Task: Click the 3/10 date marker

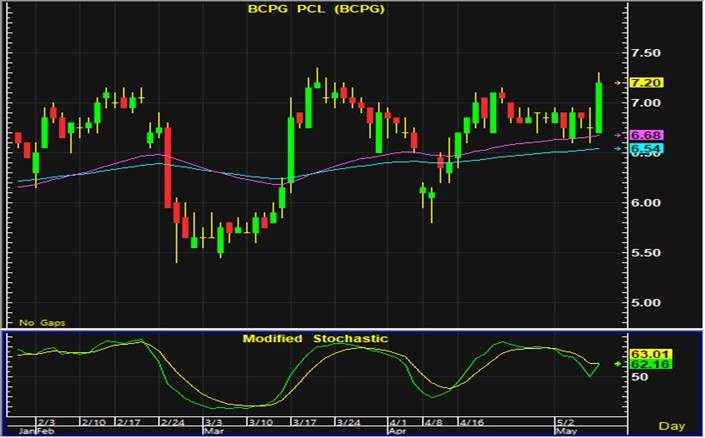Action: [x=261, y=423]
